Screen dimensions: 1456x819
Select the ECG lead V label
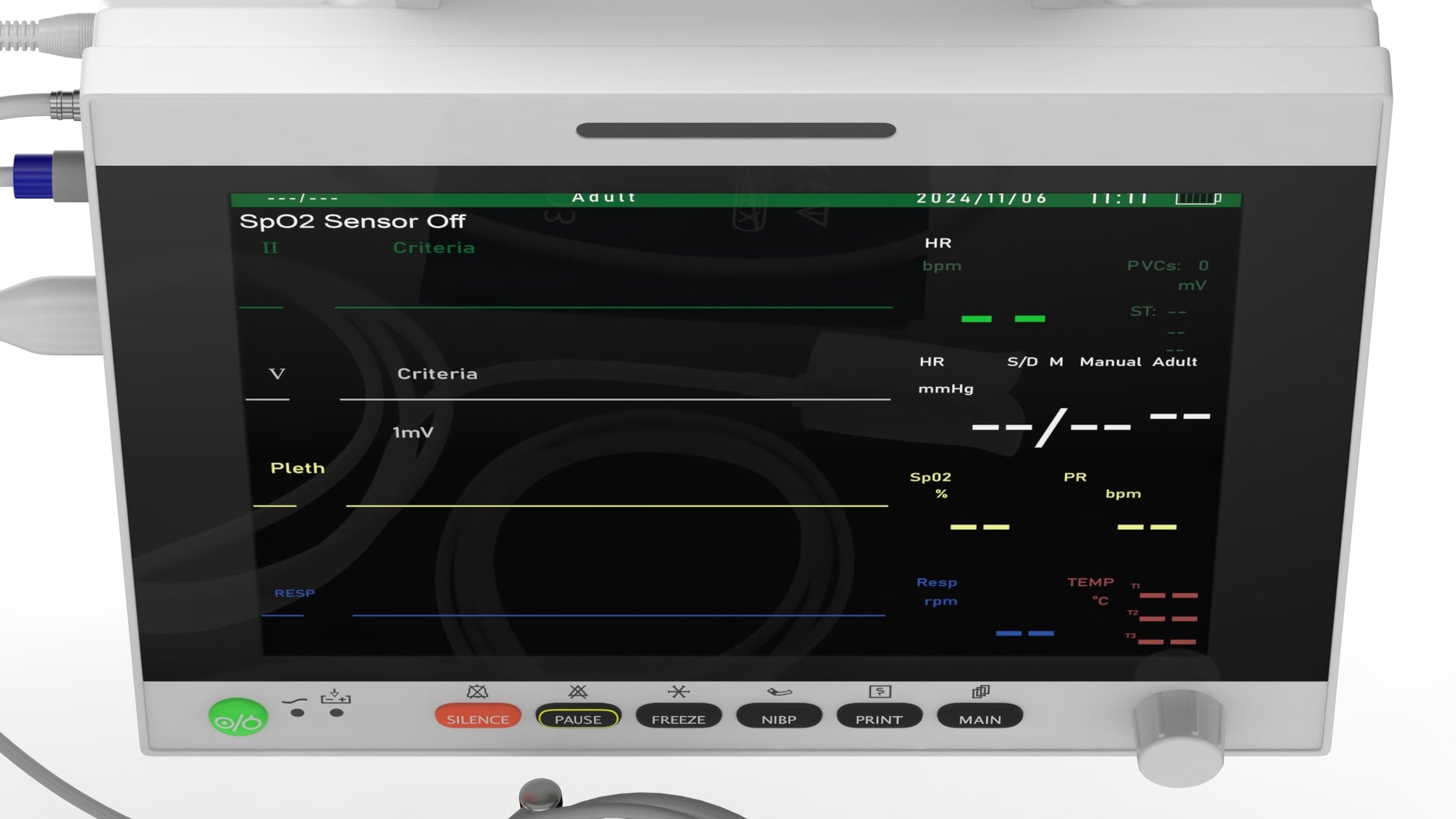(x=277, y=373)
